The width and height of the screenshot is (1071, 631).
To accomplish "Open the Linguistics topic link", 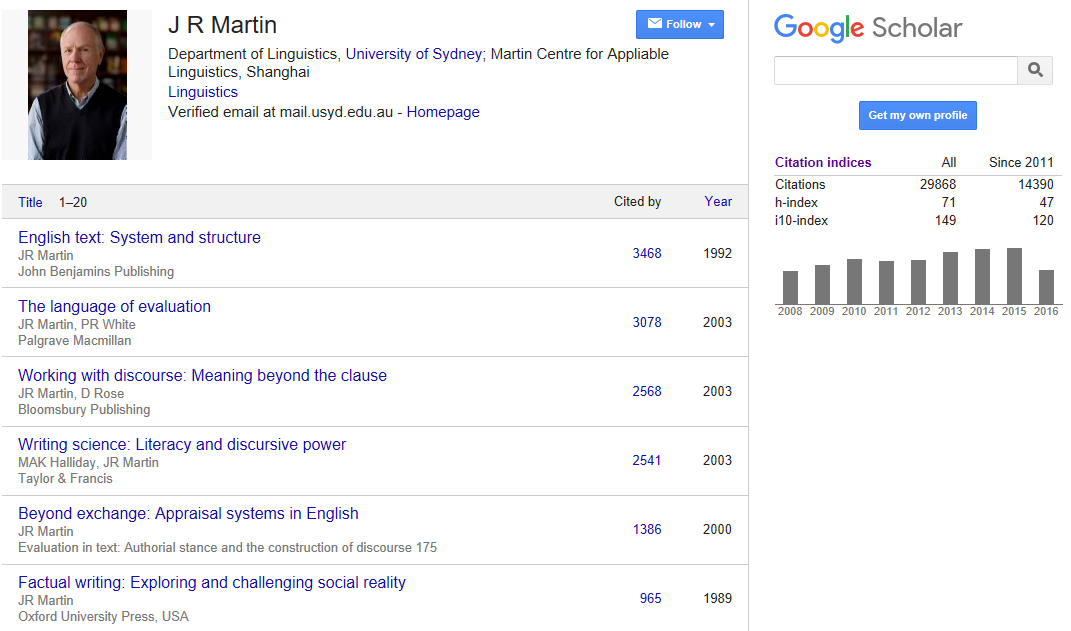I will [203, 92].
